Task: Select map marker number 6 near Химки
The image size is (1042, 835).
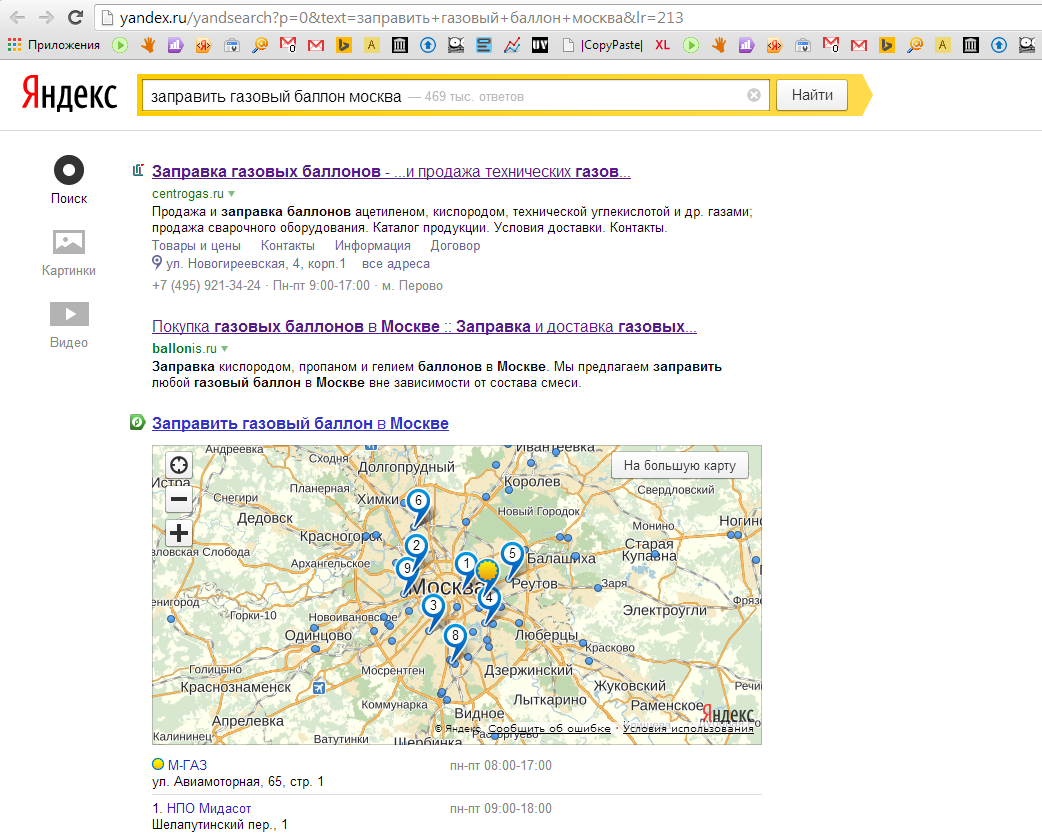Action: click(x=418, y=501)
